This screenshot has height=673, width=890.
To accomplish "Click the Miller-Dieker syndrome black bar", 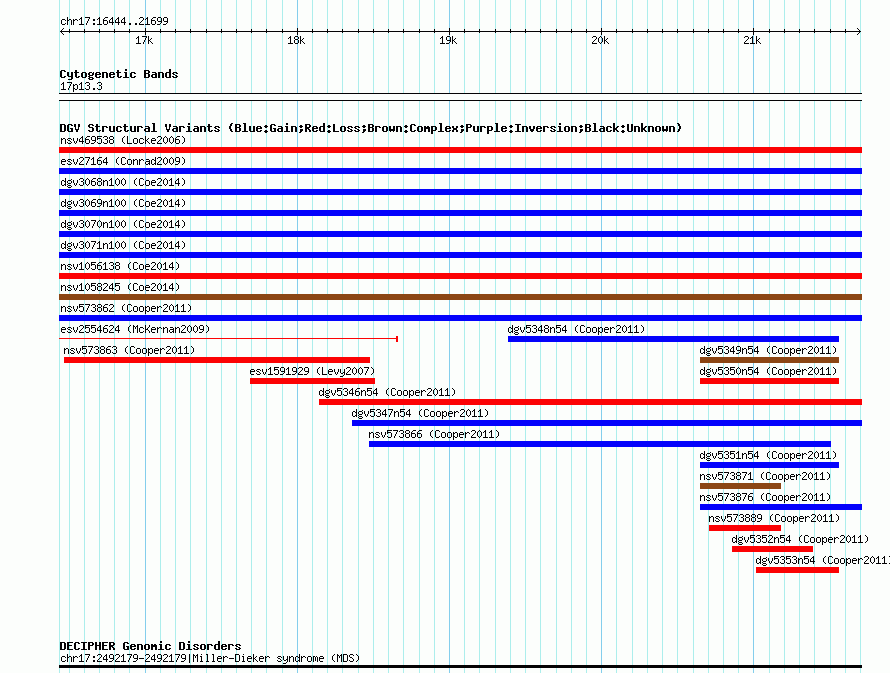I will coord(460,667).
